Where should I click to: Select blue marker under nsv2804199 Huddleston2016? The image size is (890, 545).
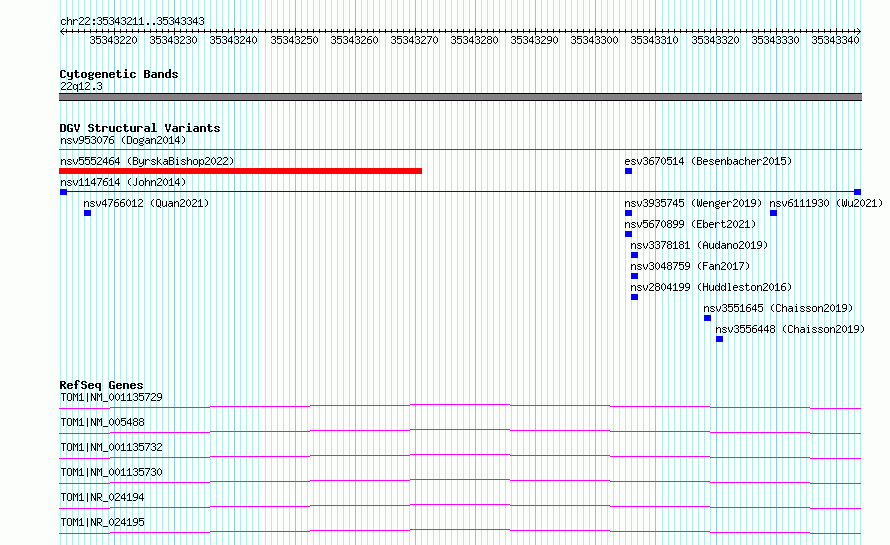pyautogui.click(x=635, y=297)
